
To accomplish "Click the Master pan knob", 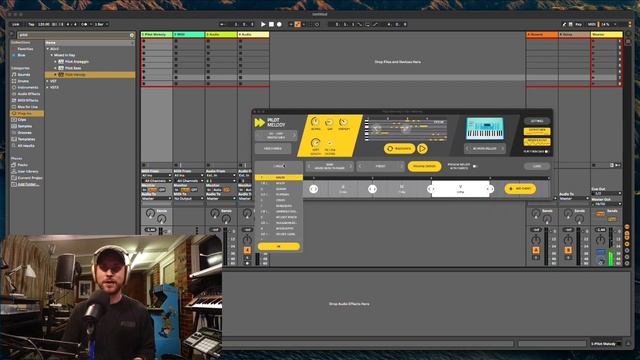I will click(600, 240).
